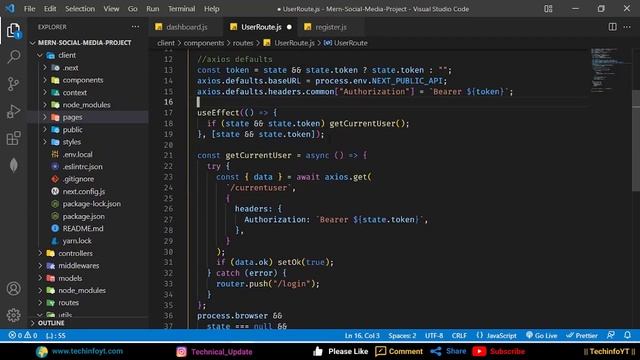Open the File menu

[29, 9]
